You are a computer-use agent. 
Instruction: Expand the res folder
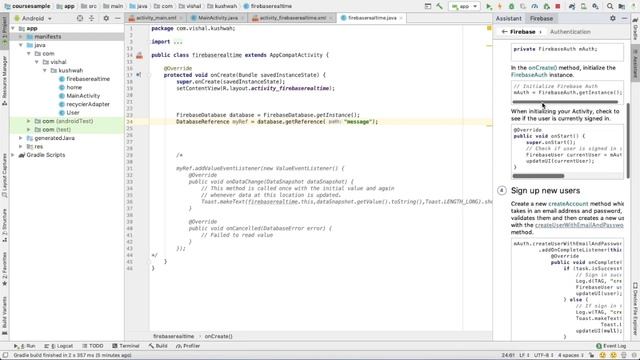click(x=21, y=147)
